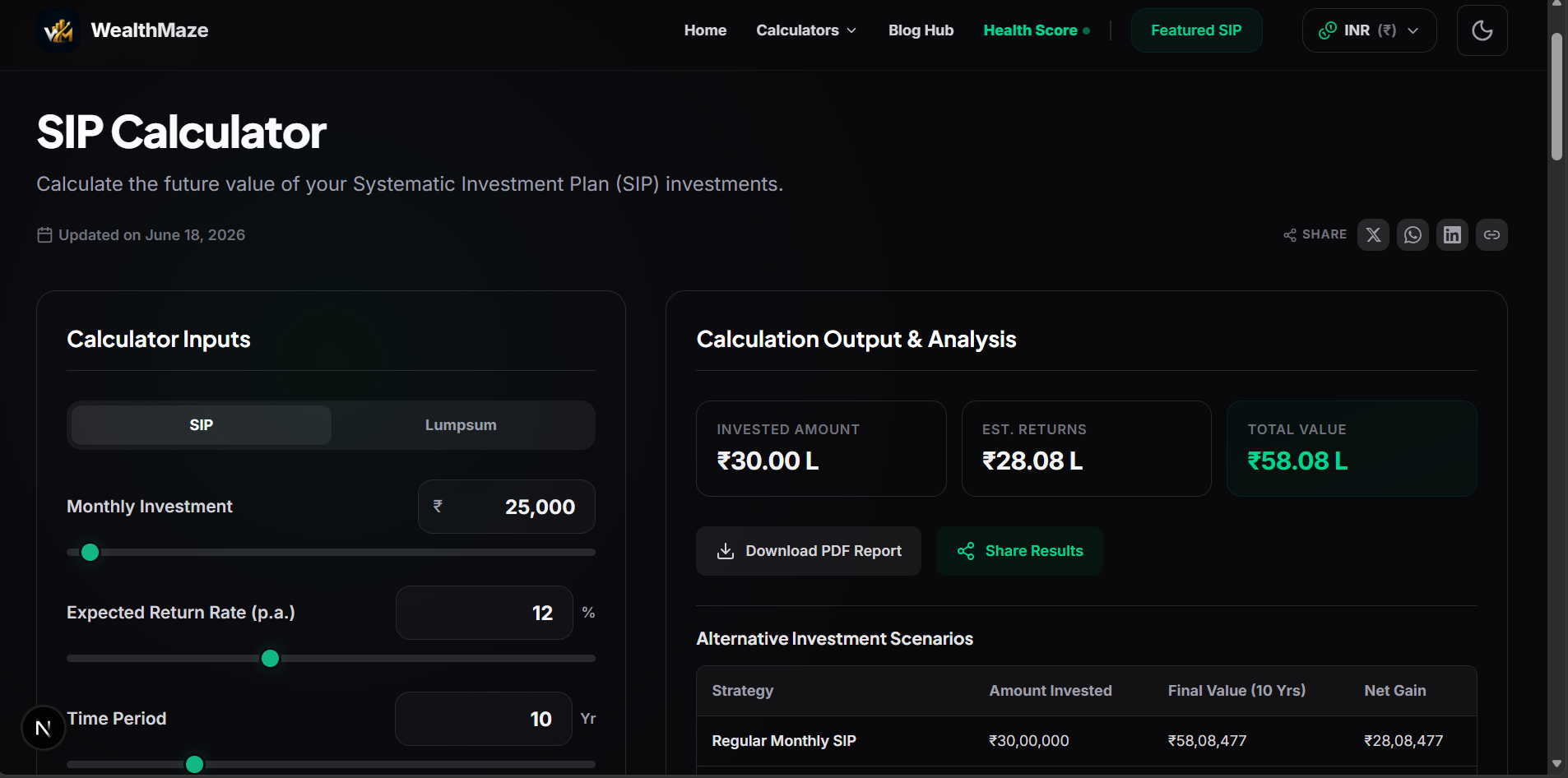Screen dimensions: 1568x778
Task: Click the Final Value (10 Yrs) header
Action: (1237, 691)
